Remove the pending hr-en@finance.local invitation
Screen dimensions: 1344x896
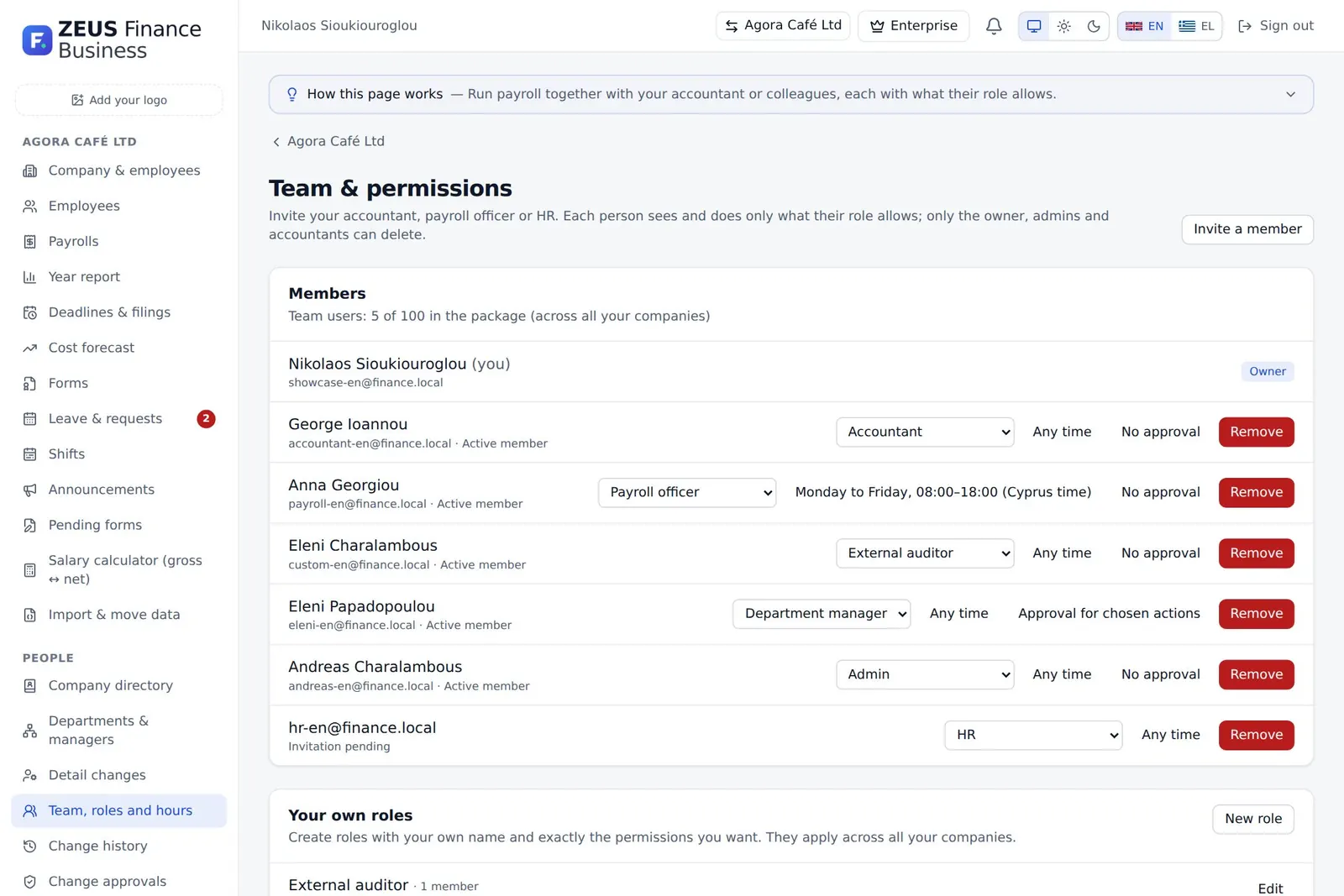1256,735
